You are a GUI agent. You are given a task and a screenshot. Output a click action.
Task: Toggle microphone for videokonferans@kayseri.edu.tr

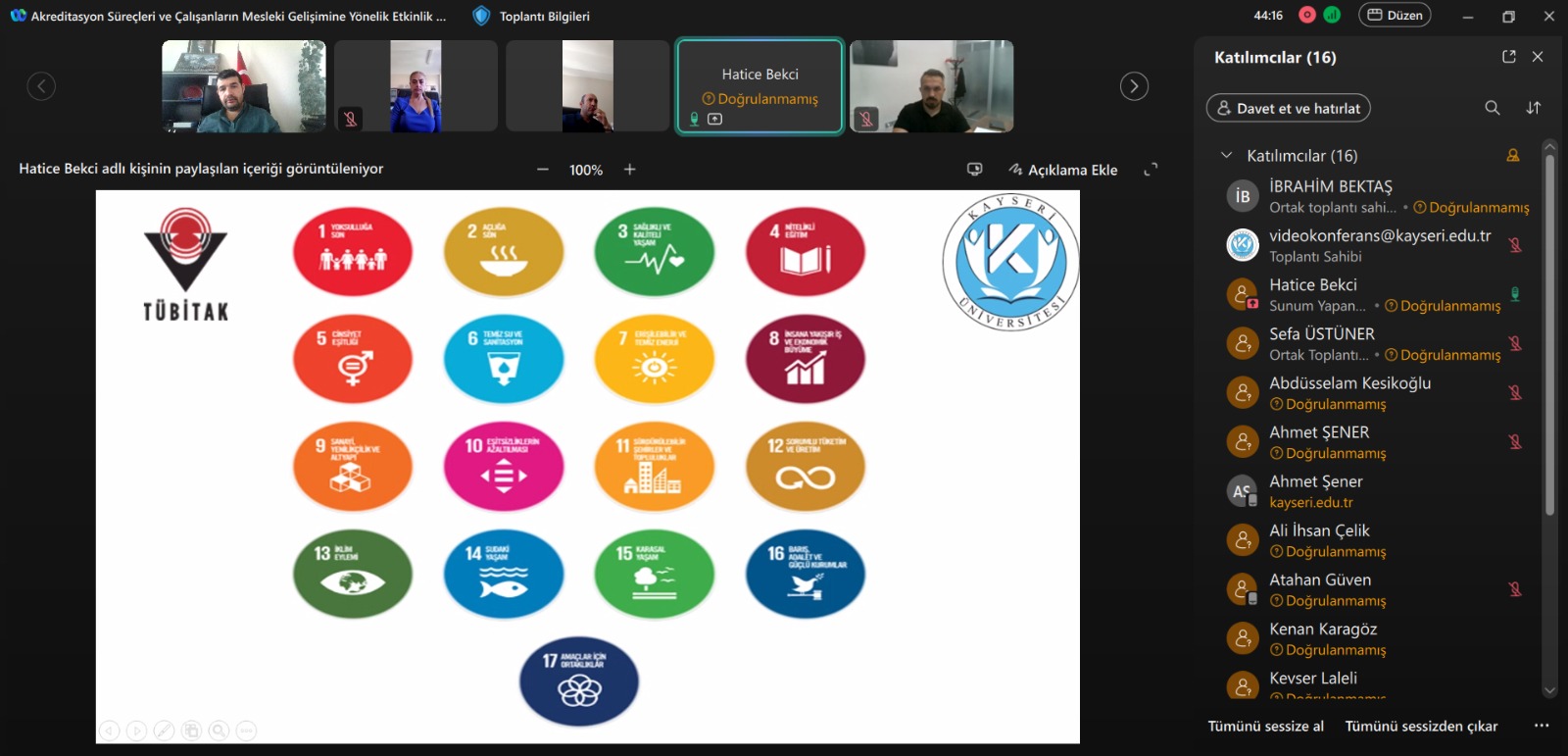[x=1515, y=245]
